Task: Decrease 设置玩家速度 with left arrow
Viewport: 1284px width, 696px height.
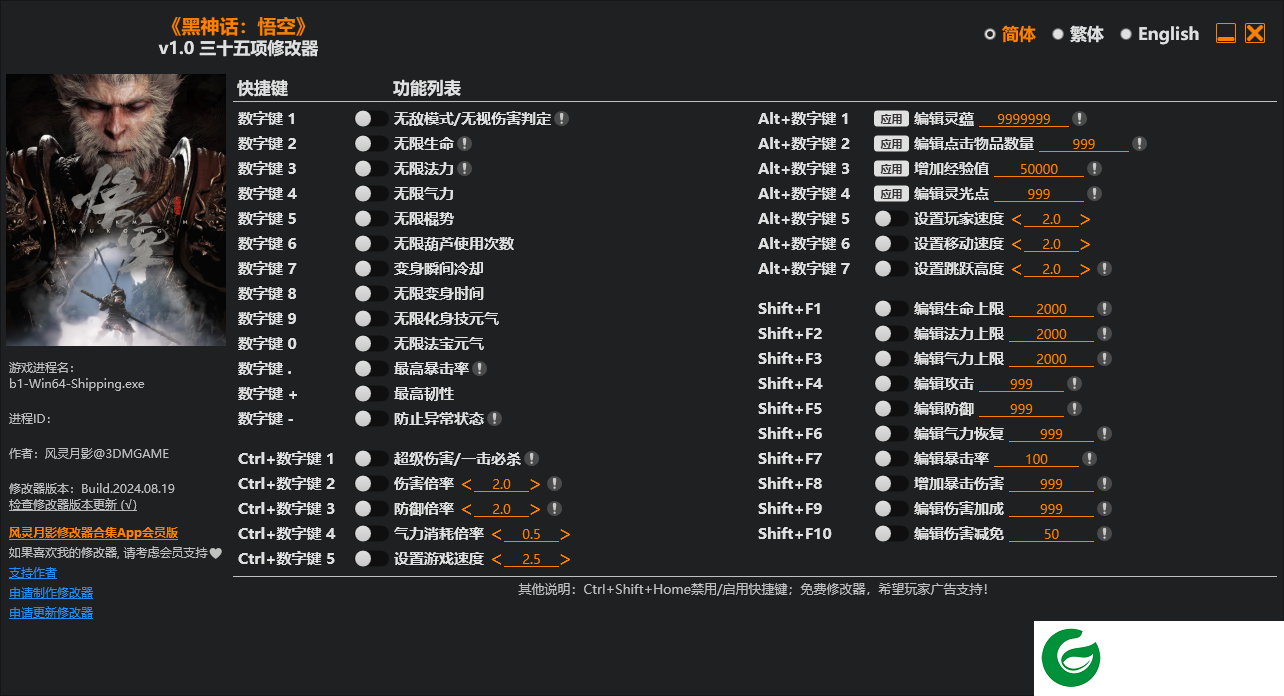Action: [x=1017, y=219]
